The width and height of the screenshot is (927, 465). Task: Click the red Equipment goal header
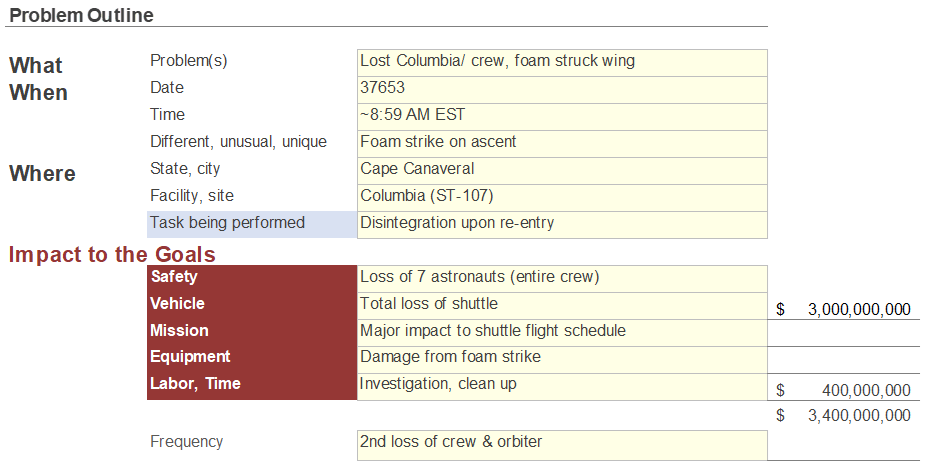coord(252,360)
